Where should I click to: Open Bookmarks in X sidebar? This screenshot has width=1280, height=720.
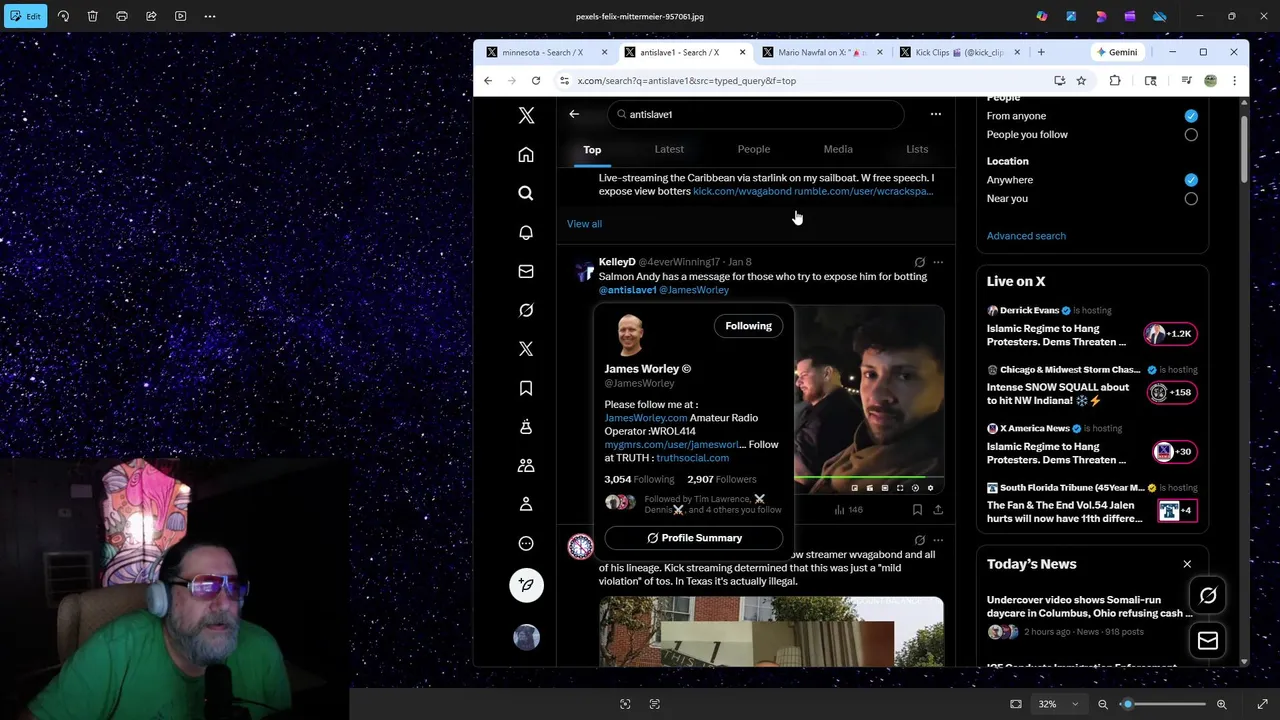[526, 388]
